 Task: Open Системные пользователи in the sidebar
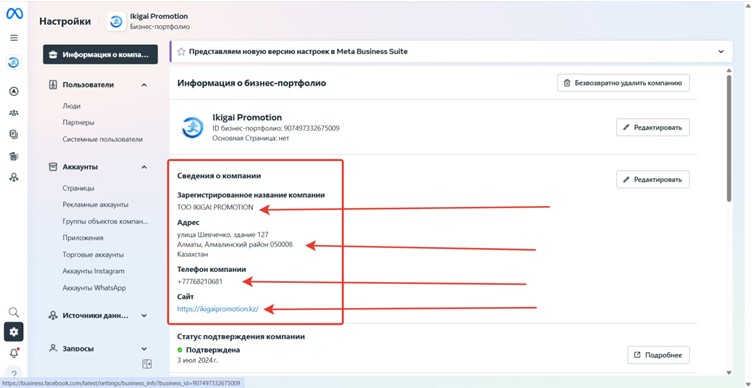point(103,139)
